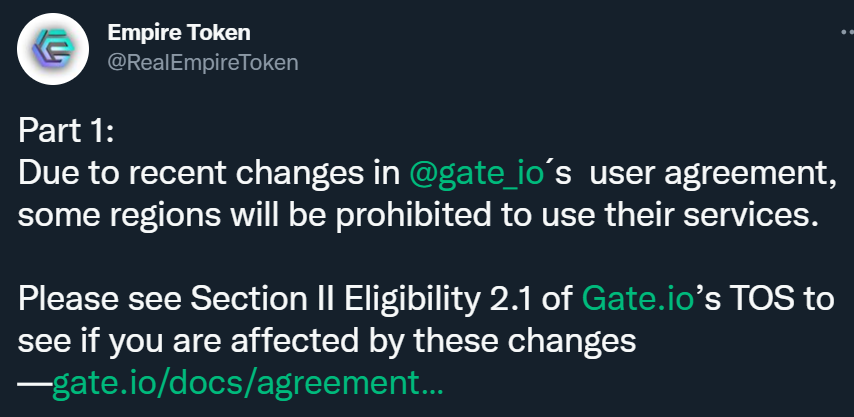
Task: Follow the green Gate.io link
Action: [x=638, y=299]
